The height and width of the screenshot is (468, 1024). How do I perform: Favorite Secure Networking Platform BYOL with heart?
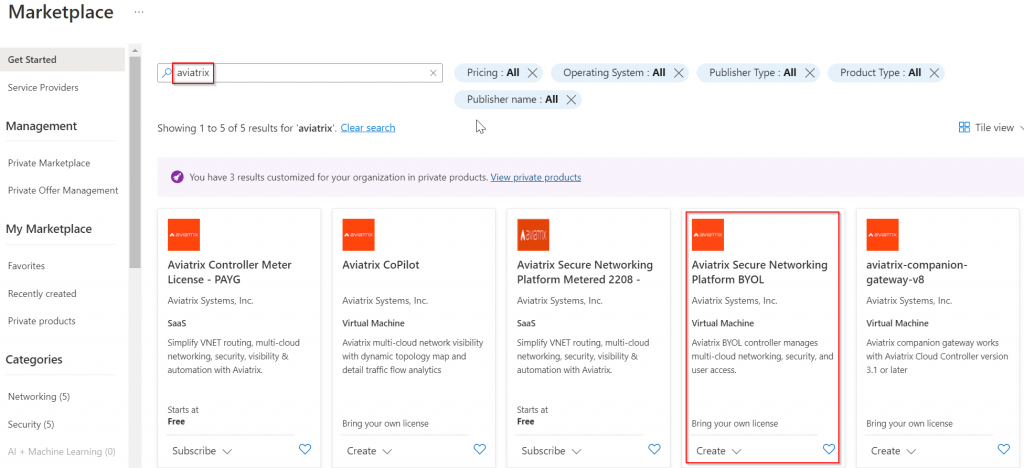pos(829,449)
